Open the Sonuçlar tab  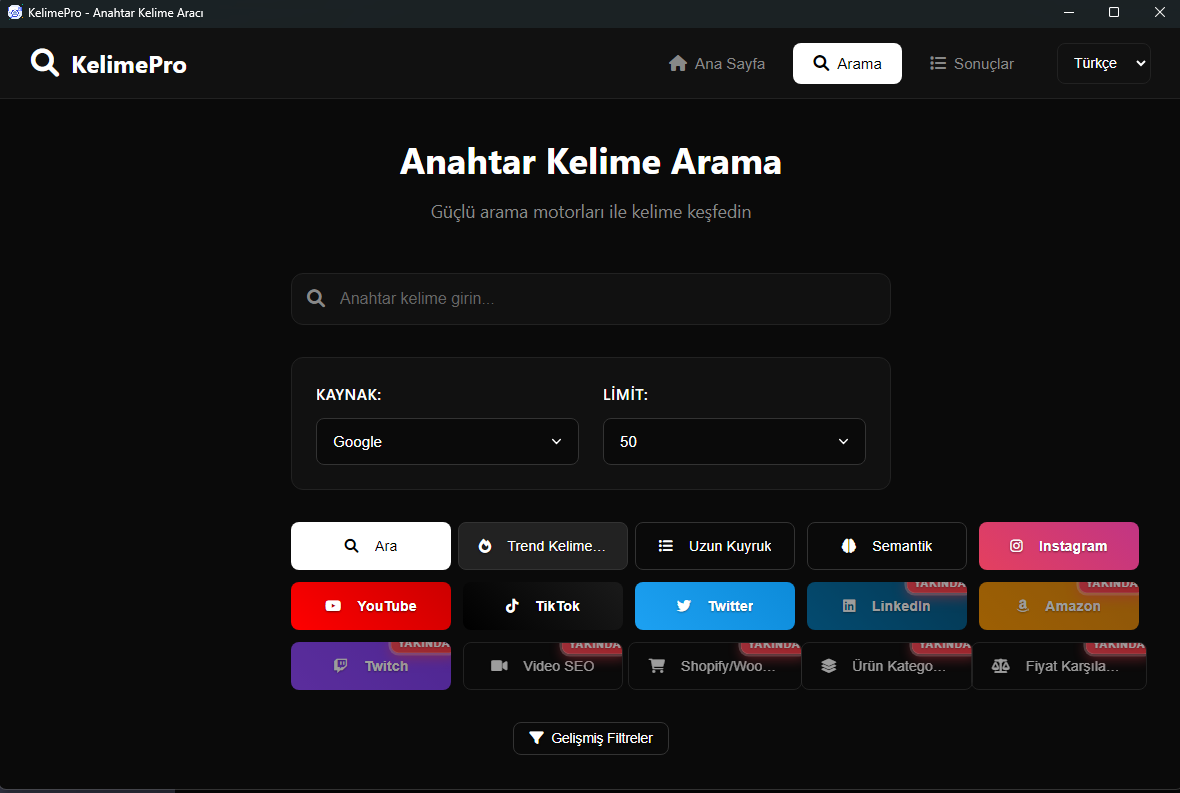tap(972, 64)
